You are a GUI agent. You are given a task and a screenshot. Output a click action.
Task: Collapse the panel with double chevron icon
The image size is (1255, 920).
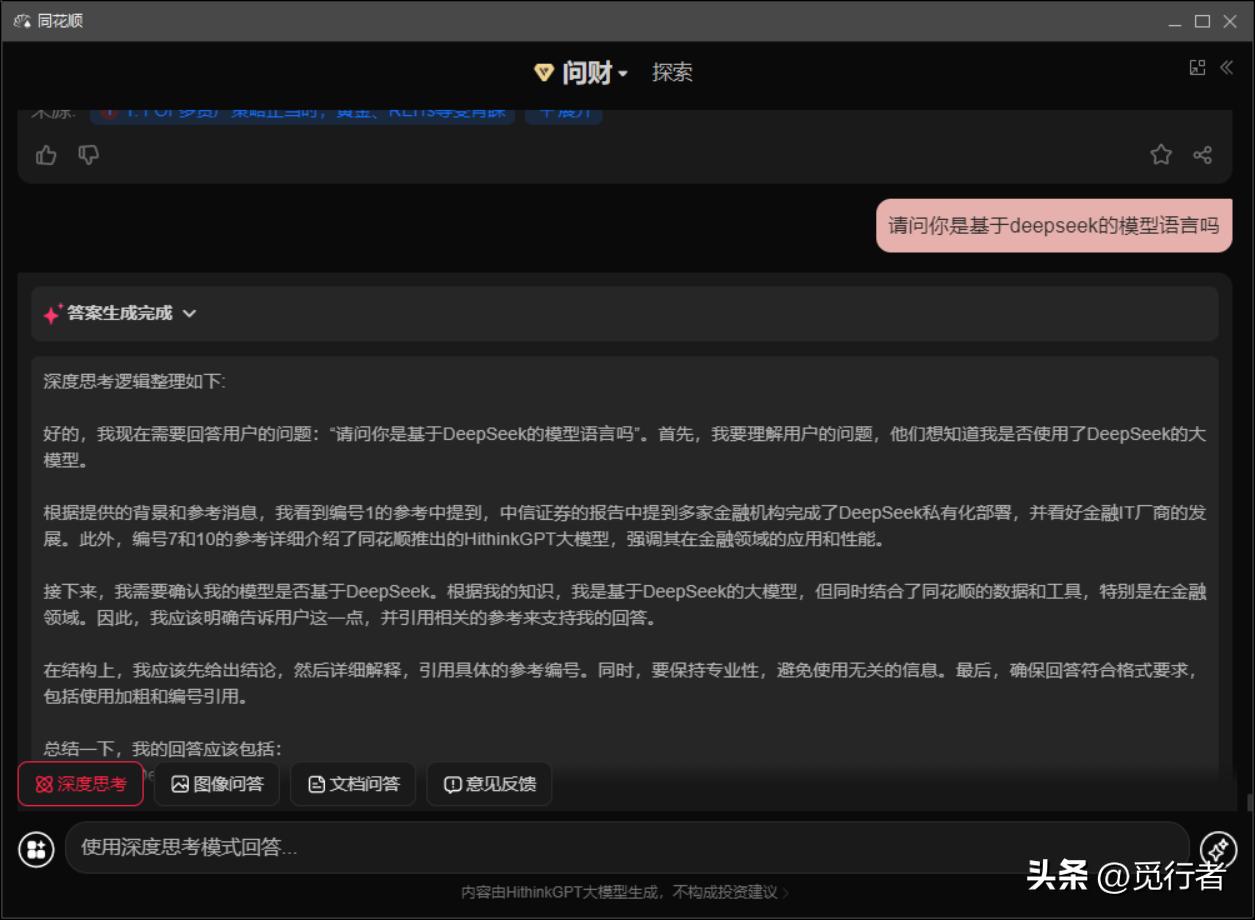pyautogui.click(x=1226, y=67)
